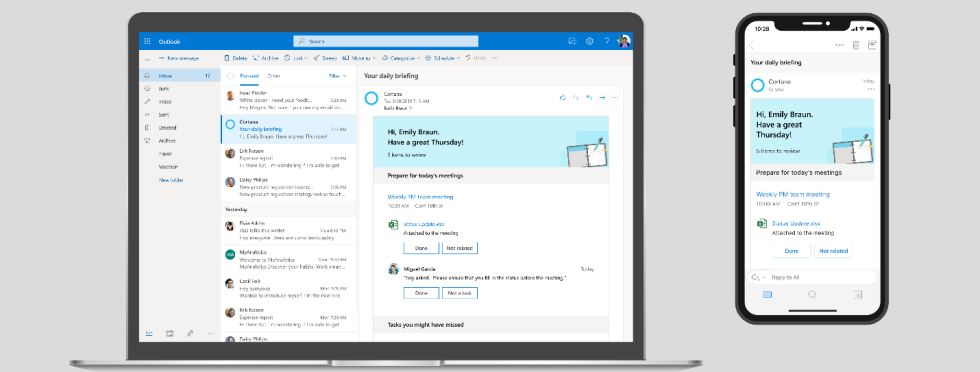This screenshot has height=372, width=980.
Task: Open Weekly PM team meeting link on laptop
Action: pyautogui.click(x=420, y=197)
